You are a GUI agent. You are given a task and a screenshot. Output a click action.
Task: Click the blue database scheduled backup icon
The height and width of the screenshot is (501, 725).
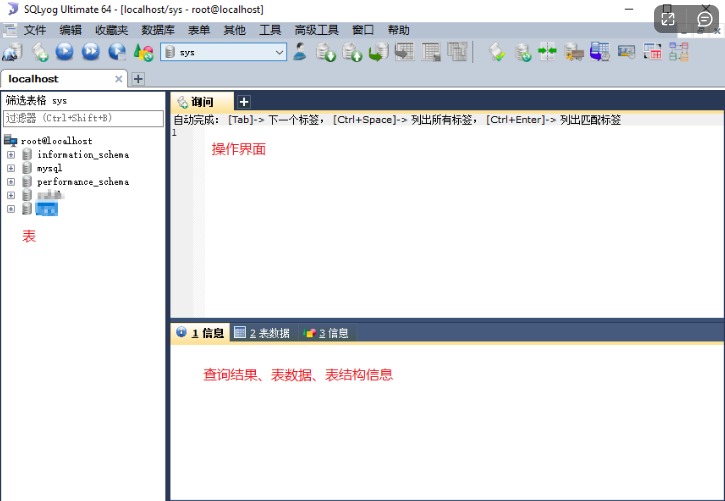point(600,52)
